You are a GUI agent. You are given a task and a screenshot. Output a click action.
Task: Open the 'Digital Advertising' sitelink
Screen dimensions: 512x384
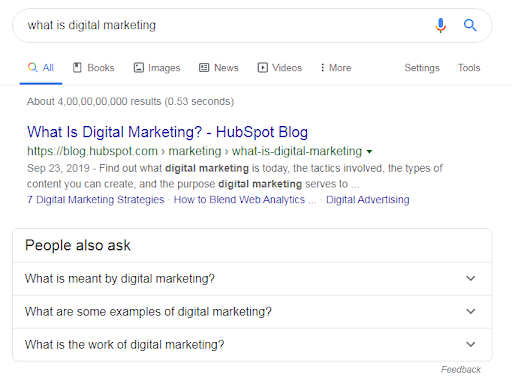coord(368,200)
